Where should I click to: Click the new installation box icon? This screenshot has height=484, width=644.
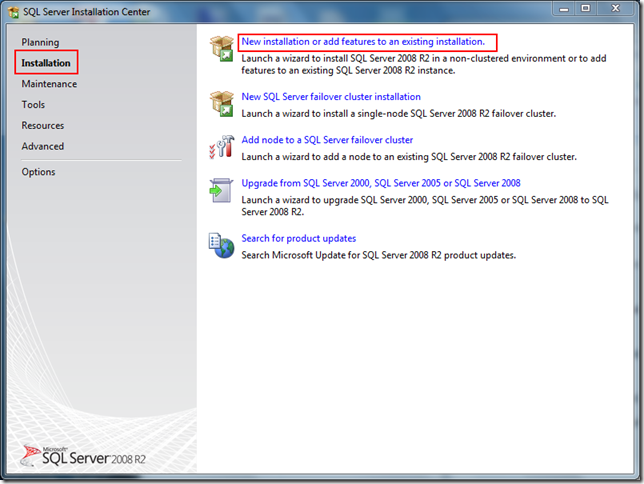[222, 48]
